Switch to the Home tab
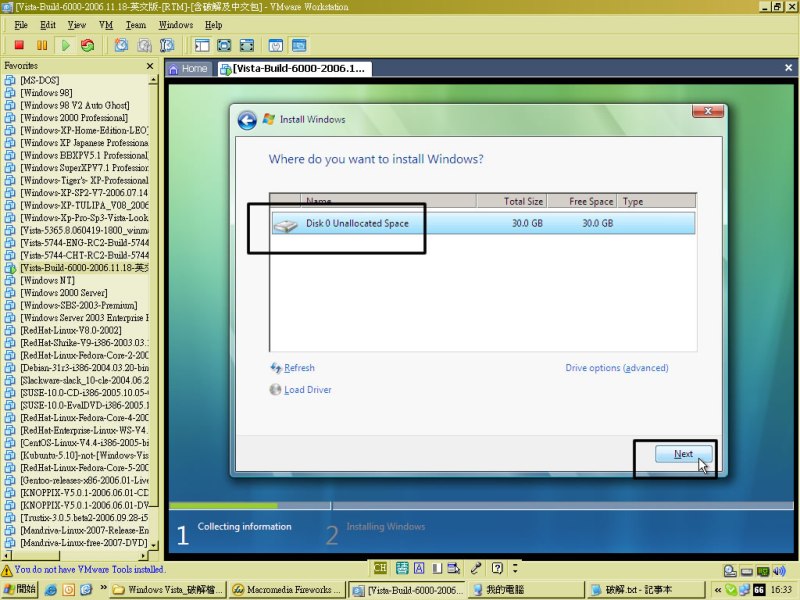800x600 pixels. coord(188,68)
